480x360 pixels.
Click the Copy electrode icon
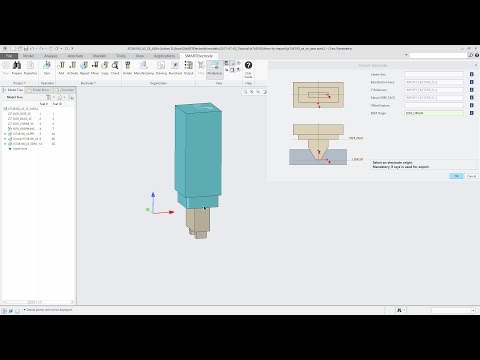[x=105, y=68]
